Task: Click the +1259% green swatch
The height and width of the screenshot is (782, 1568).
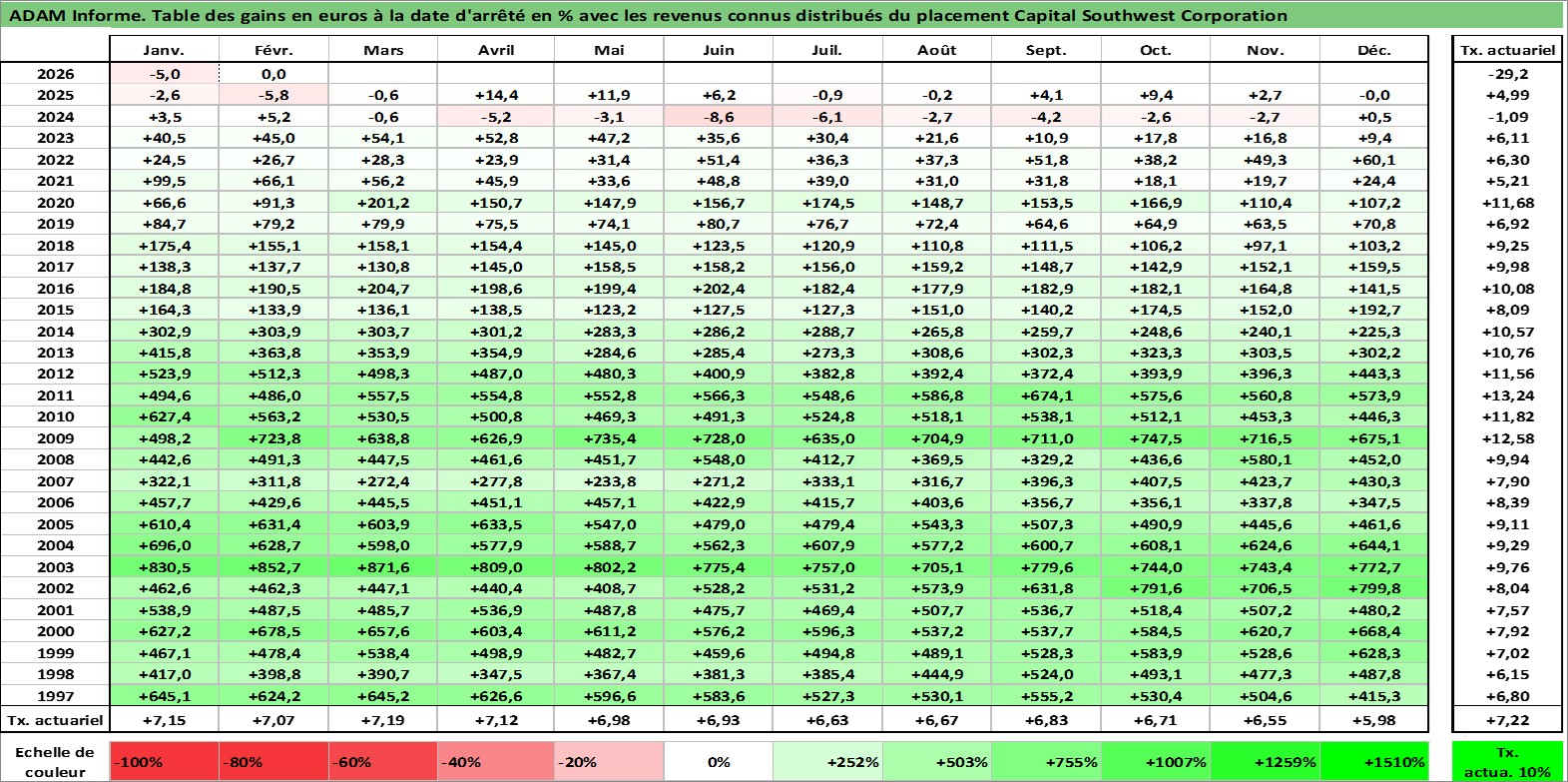Action: point(1265,761)
